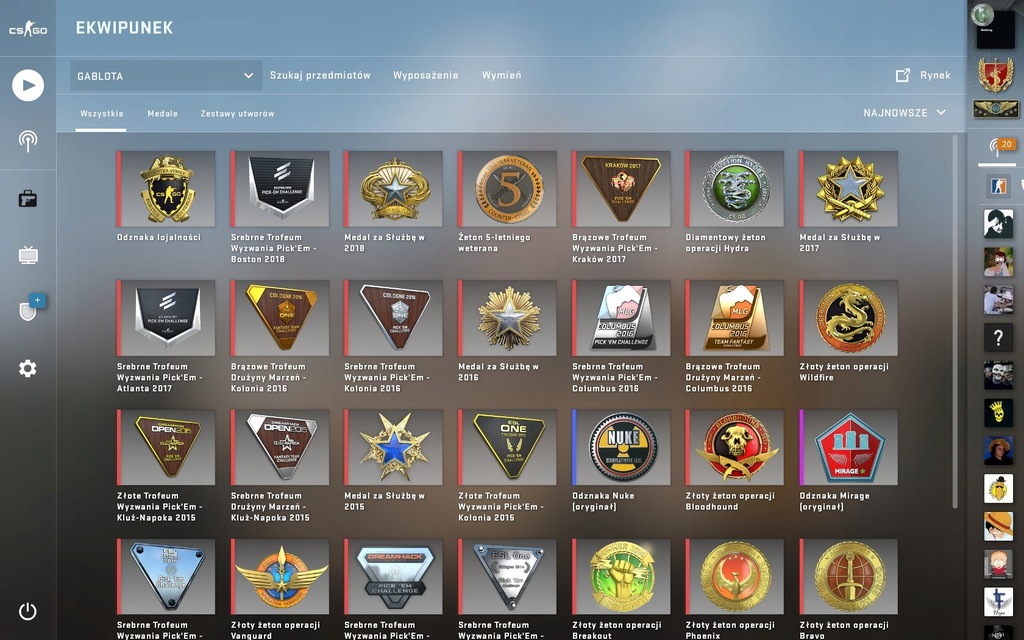
Task: Open the Wyposażenie section
Action: click(425, 75)
